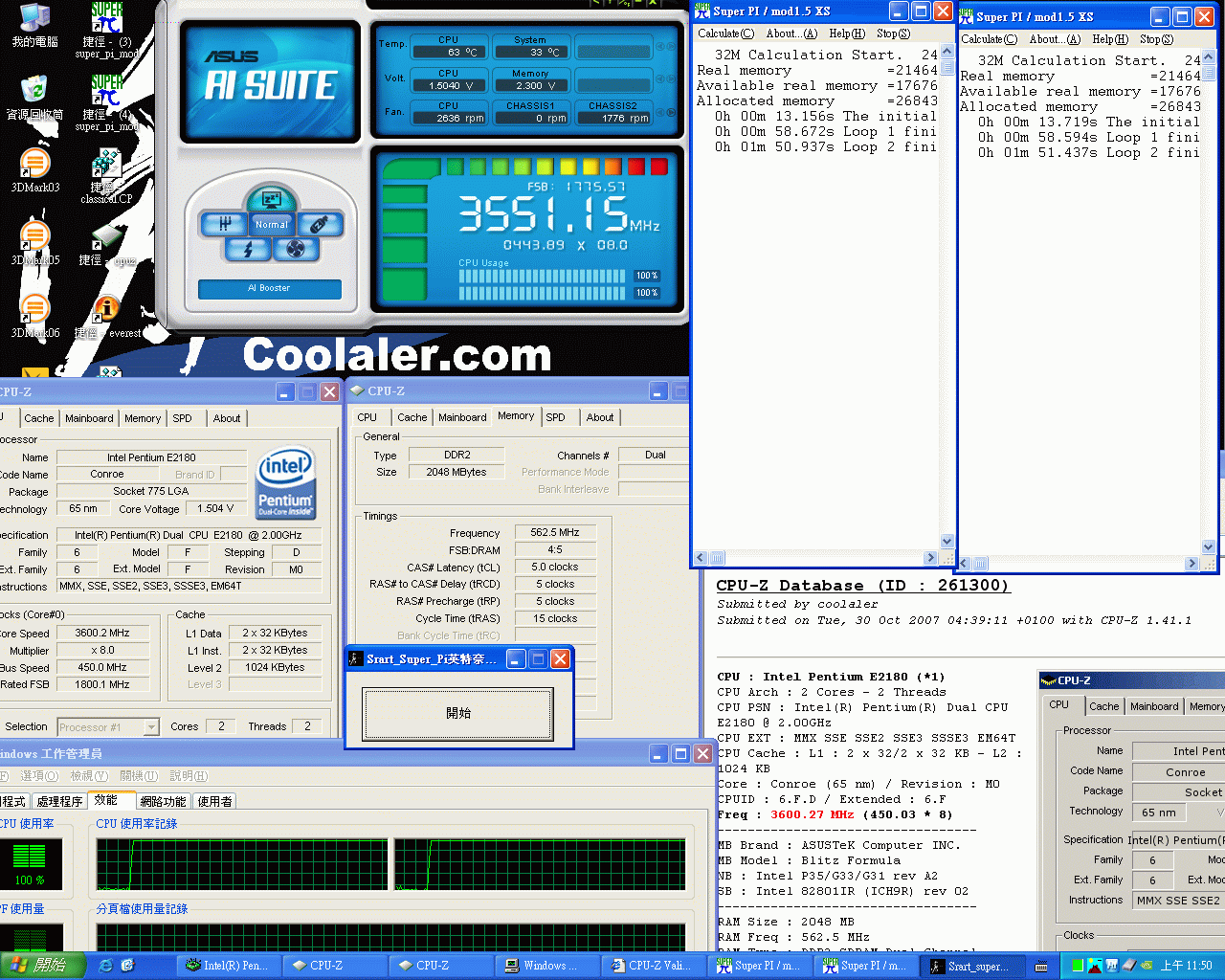This screenshot has width=1225, height=980.
Task: Select the 3DMark03 desktop shortcut
Action: pos(34,170)
